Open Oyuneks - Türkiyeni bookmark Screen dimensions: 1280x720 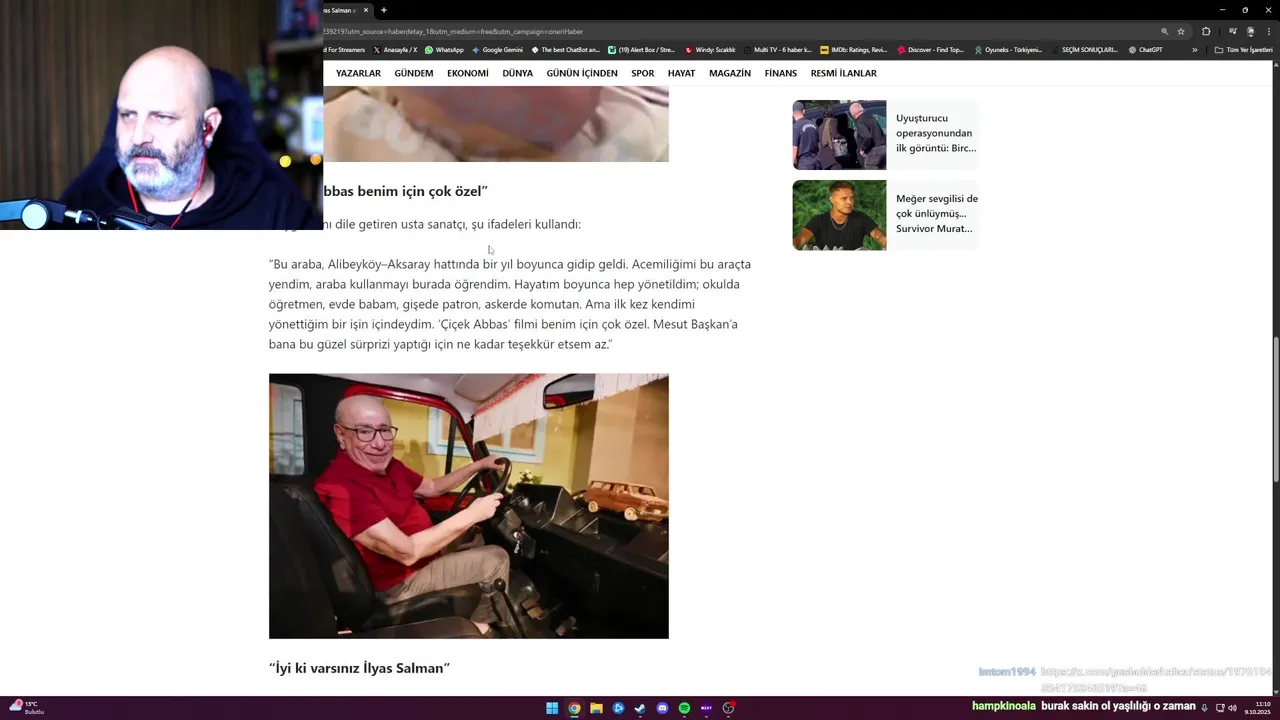tap(1008, 50)
